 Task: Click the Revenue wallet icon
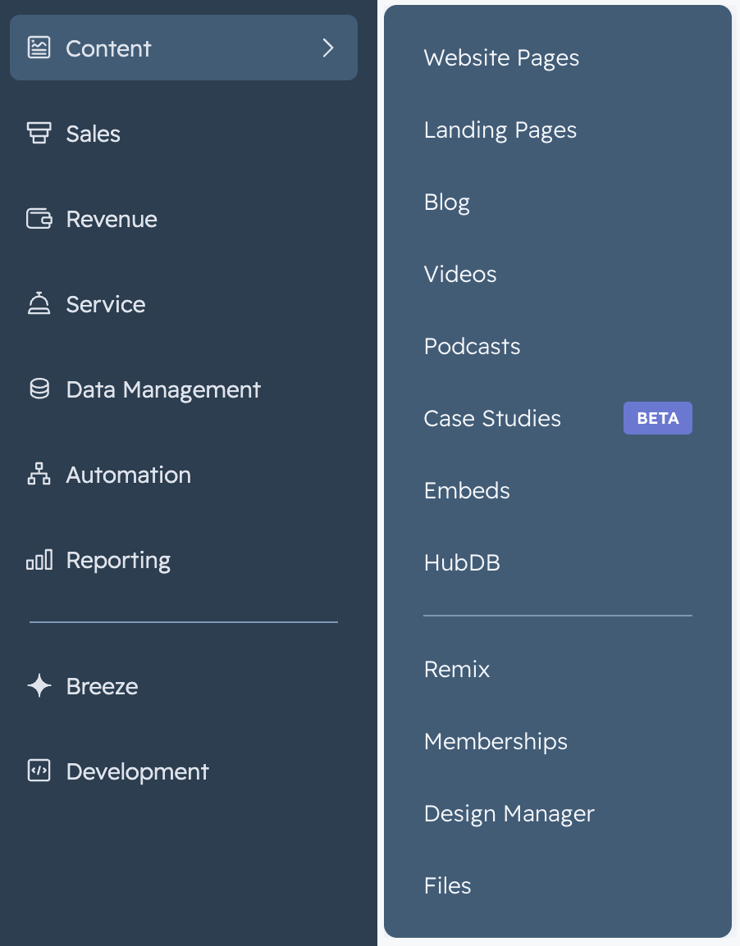[39, 218]
